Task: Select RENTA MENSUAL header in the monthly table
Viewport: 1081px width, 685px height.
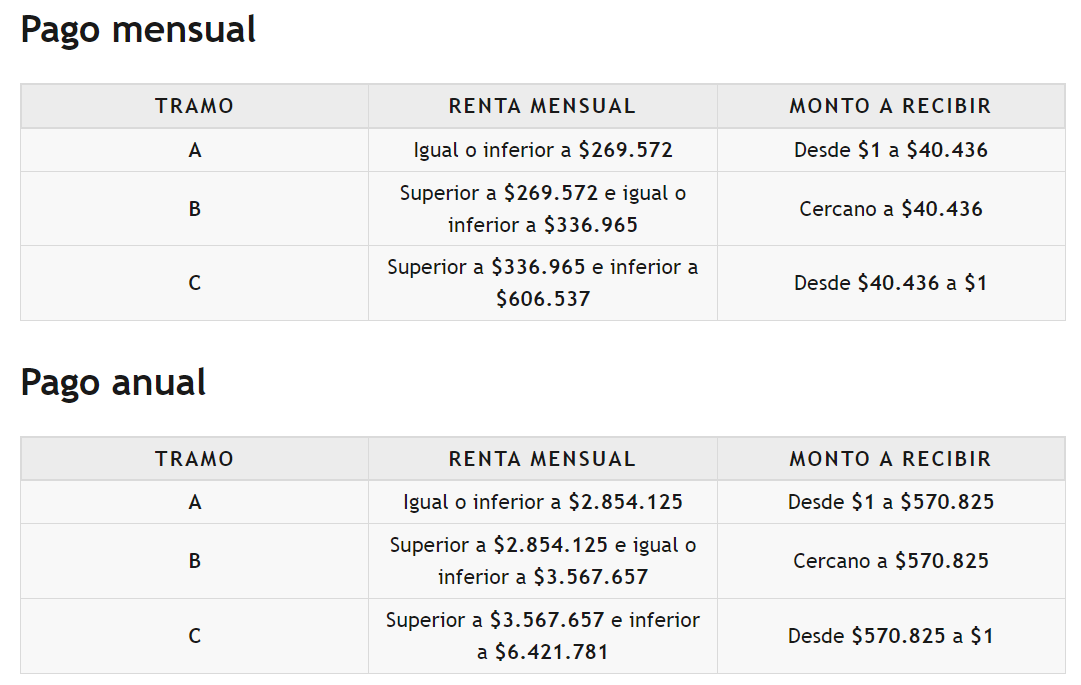Action: pos(542,106)
